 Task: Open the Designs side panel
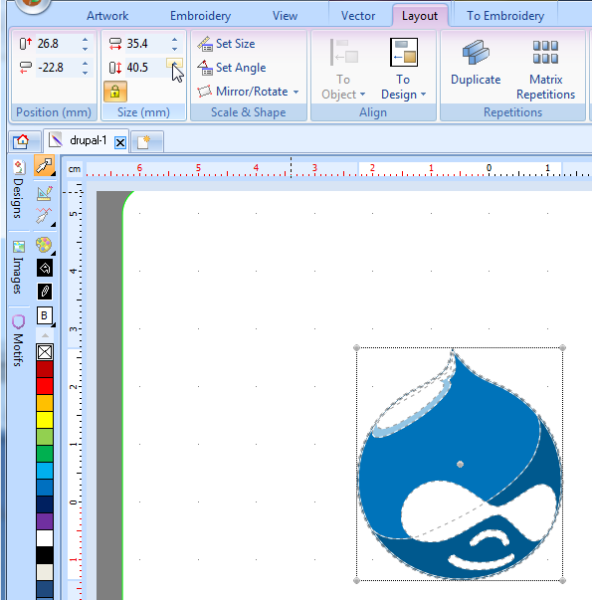(x=18, y=190)
